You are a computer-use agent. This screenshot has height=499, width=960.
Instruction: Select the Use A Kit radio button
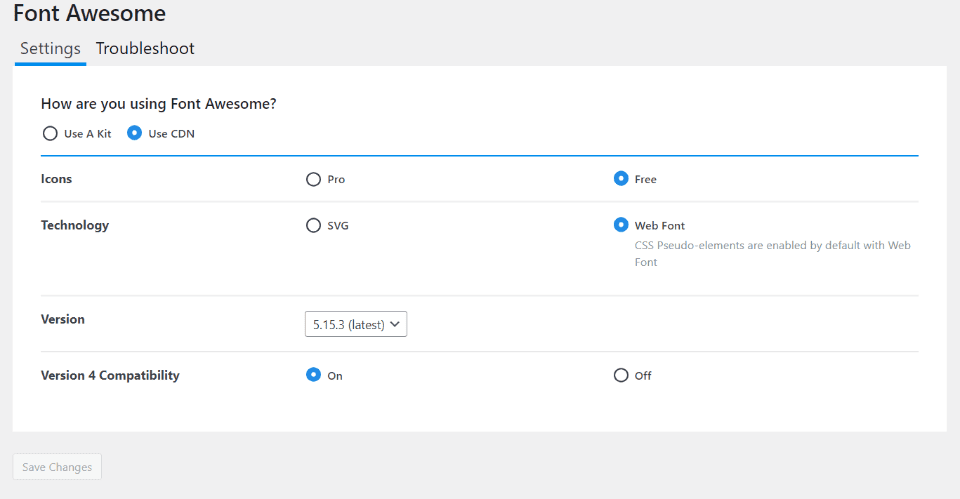point(49,133)
